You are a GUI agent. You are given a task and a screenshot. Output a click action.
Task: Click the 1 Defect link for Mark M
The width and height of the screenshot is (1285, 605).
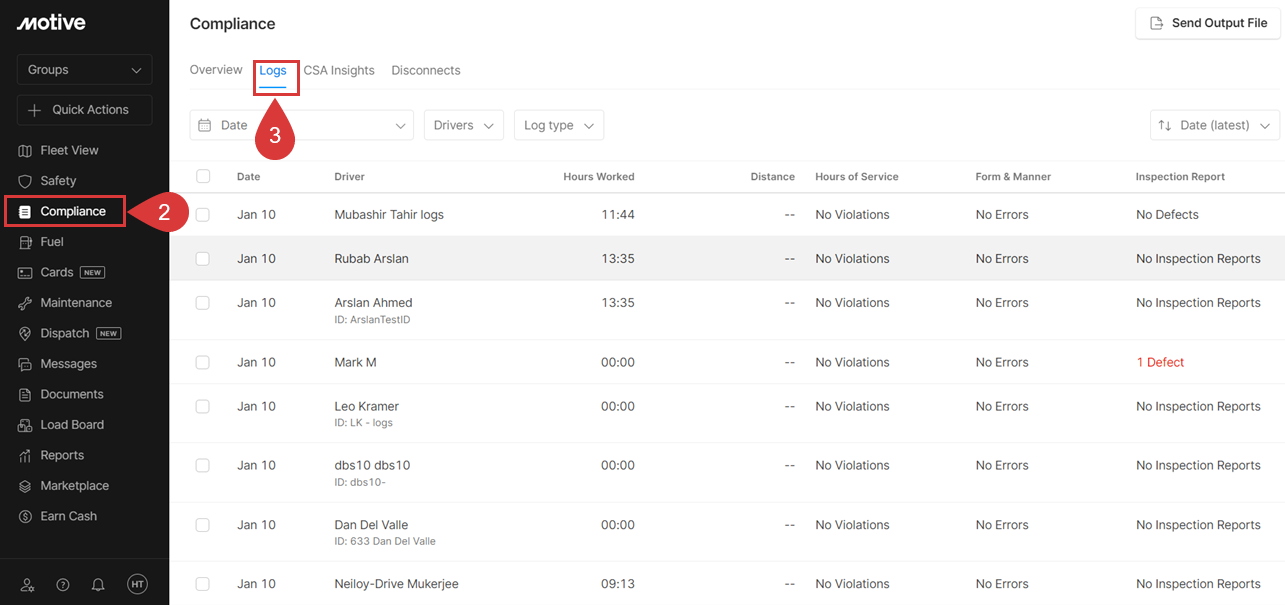pos(1160,362)
